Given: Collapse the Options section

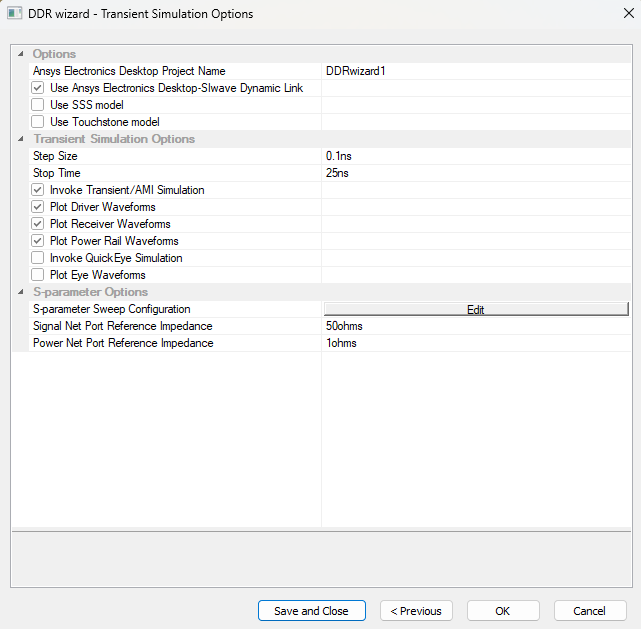Looking at the screenshot, I should (x=21, y=54).
